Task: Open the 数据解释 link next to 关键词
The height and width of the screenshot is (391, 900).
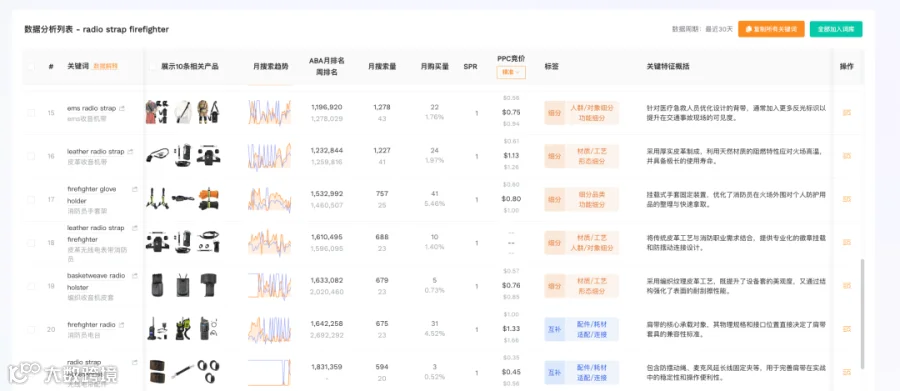Action: click(106, 67)
